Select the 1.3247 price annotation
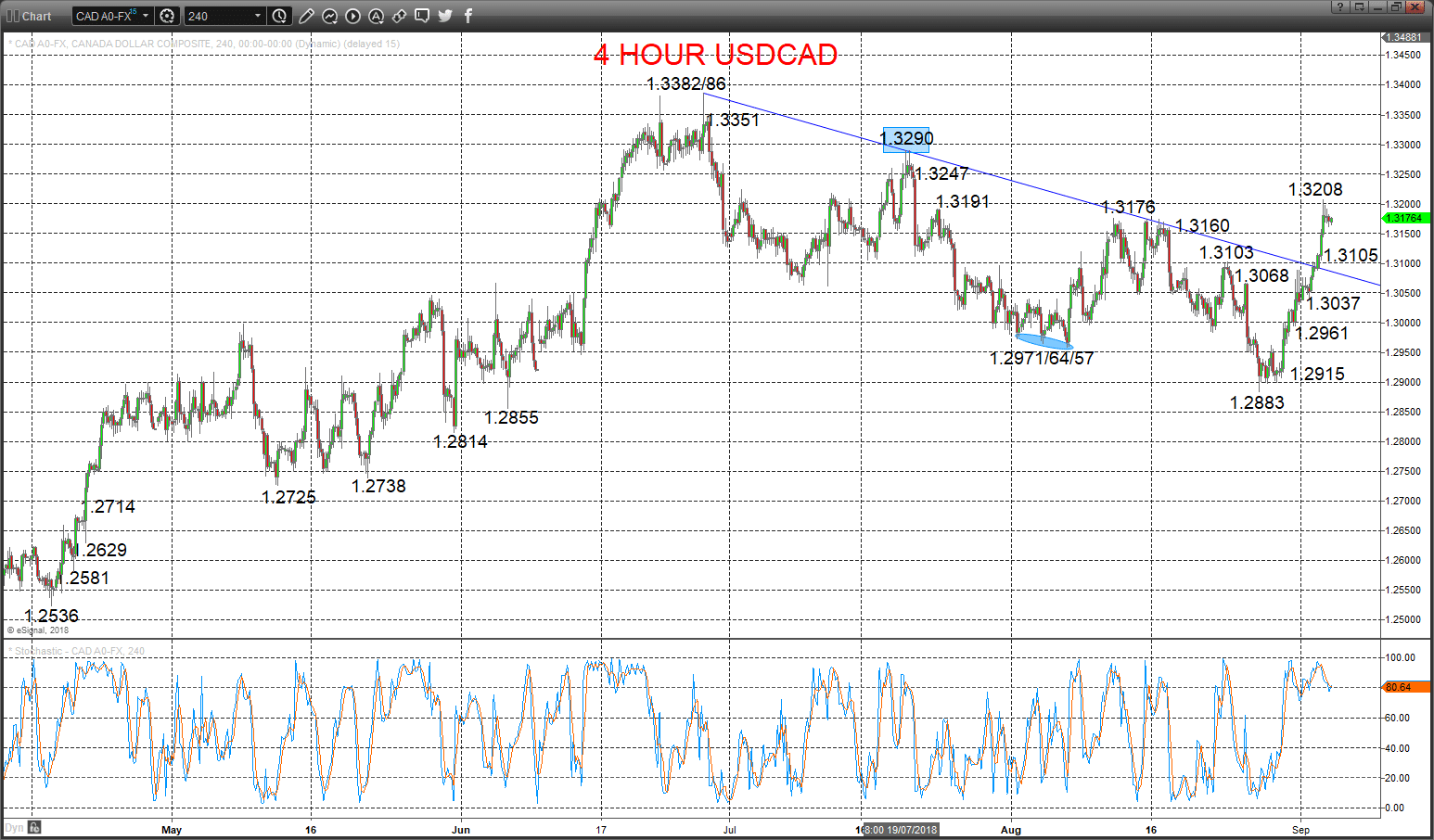 (x=941, y=173)
